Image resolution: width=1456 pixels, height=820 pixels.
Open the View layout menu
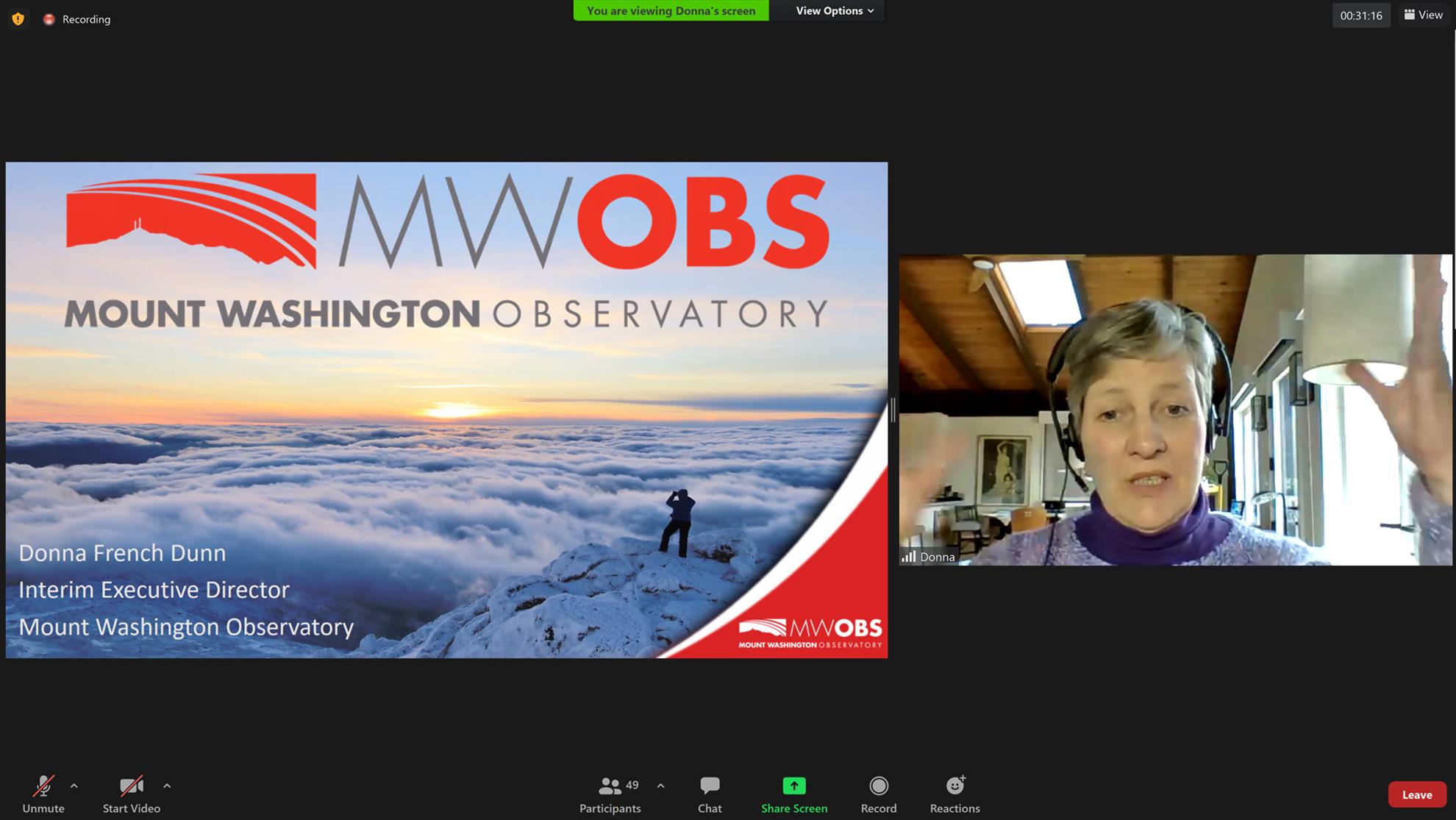[1423, 15]
